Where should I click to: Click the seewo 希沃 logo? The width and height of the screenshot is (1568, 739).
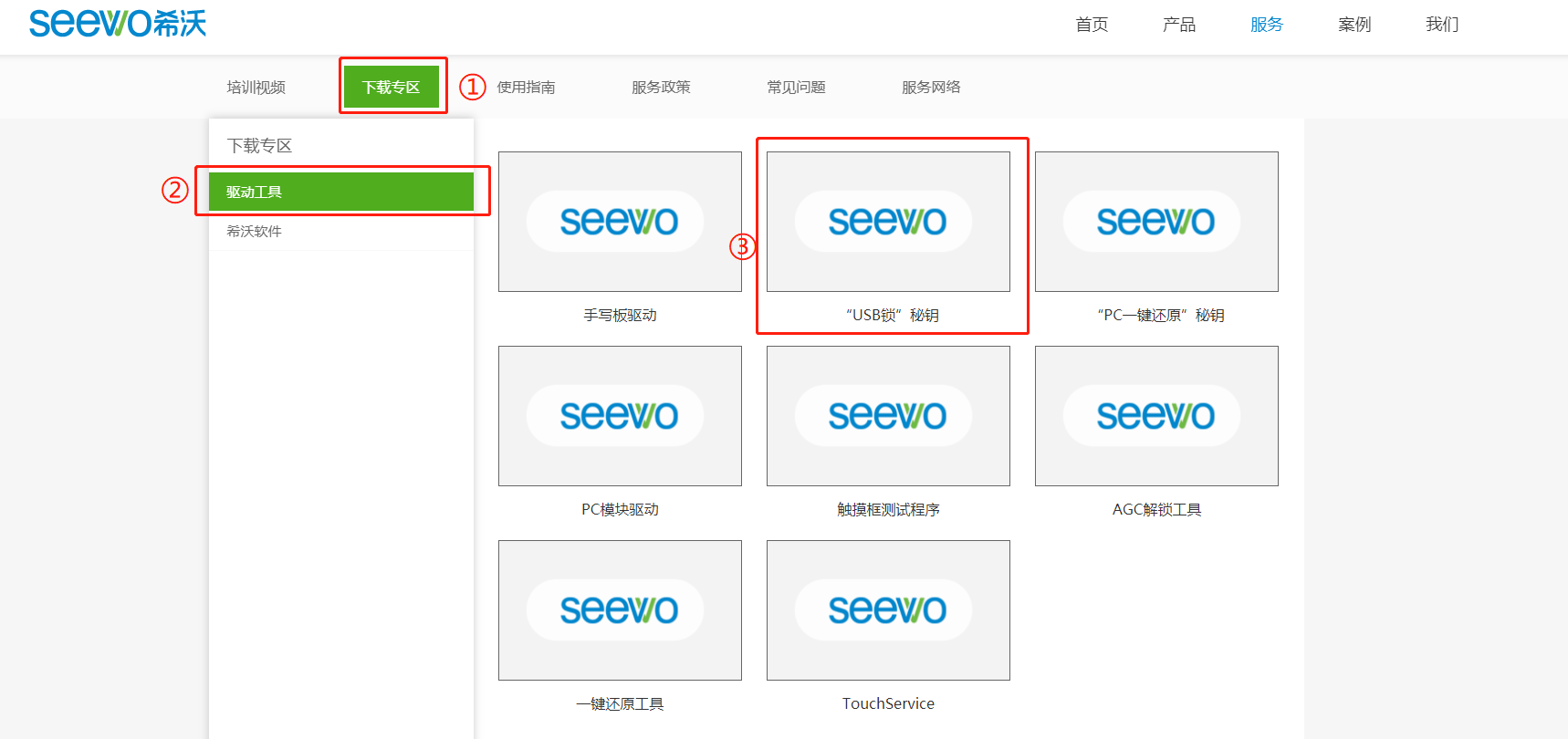118,23
